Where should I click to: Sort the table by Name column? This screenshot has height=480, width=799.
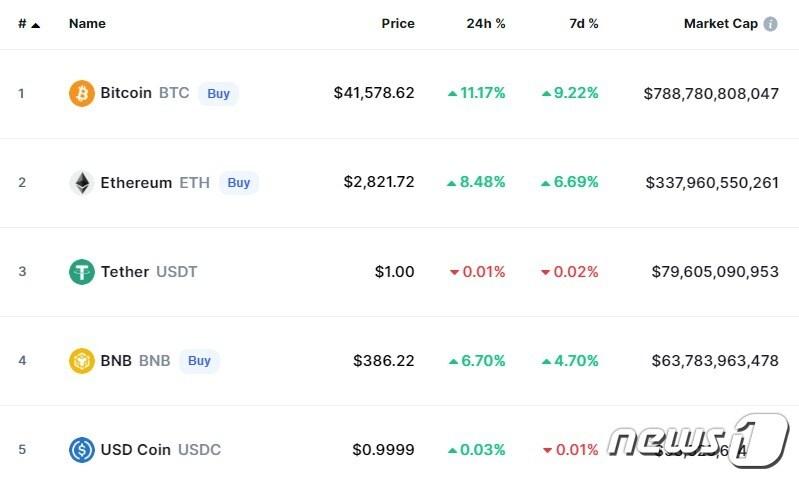[87, 24]
